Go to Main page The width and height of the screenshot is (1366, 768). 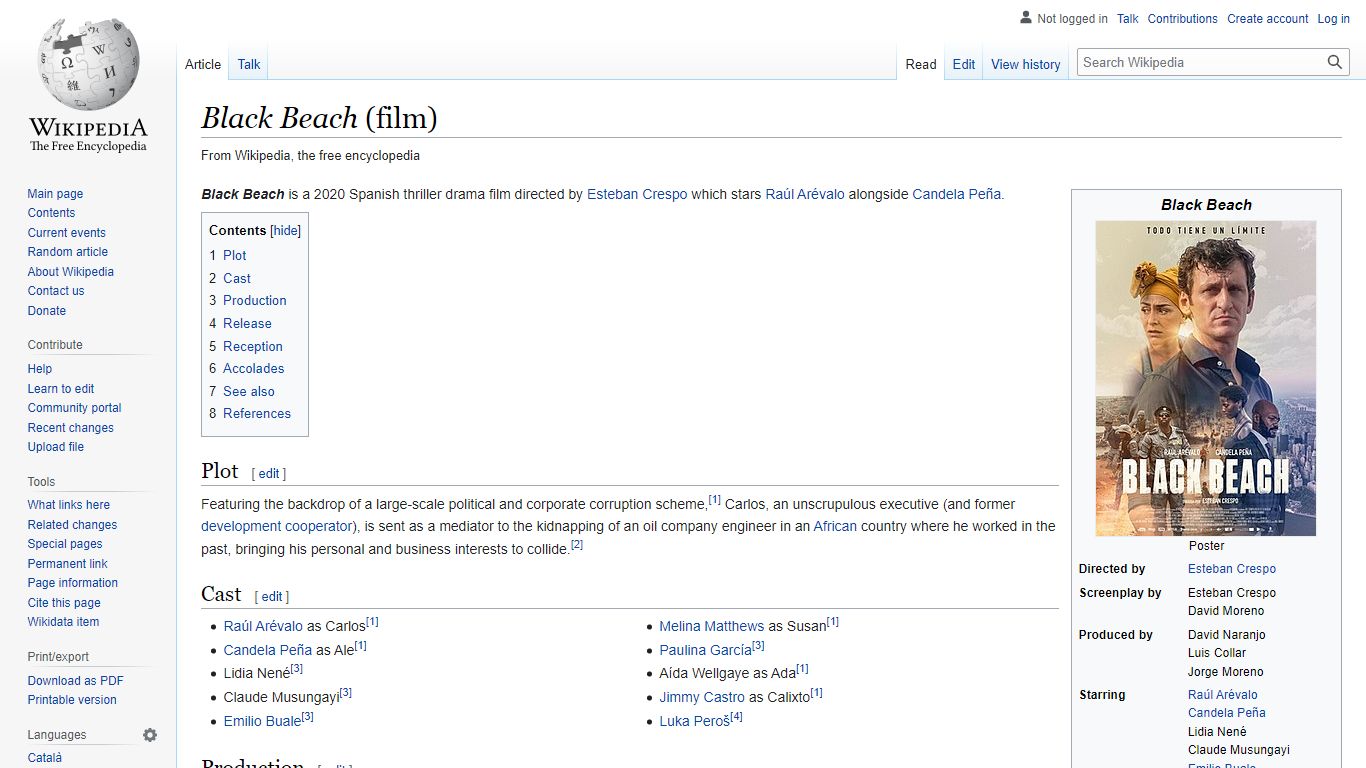point(55,194)
